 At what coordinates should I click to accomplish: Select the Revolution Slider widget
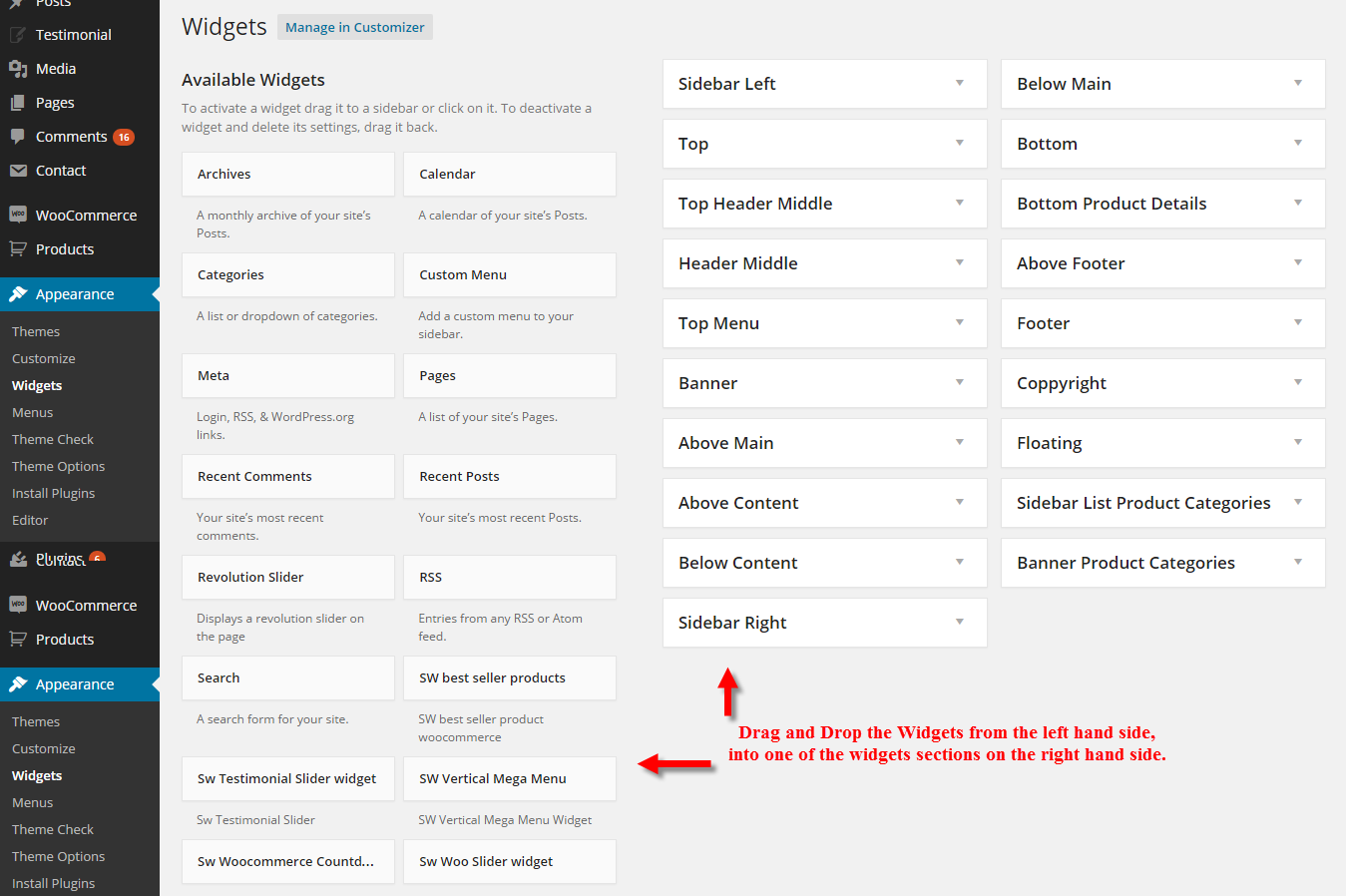click(288, 577)
